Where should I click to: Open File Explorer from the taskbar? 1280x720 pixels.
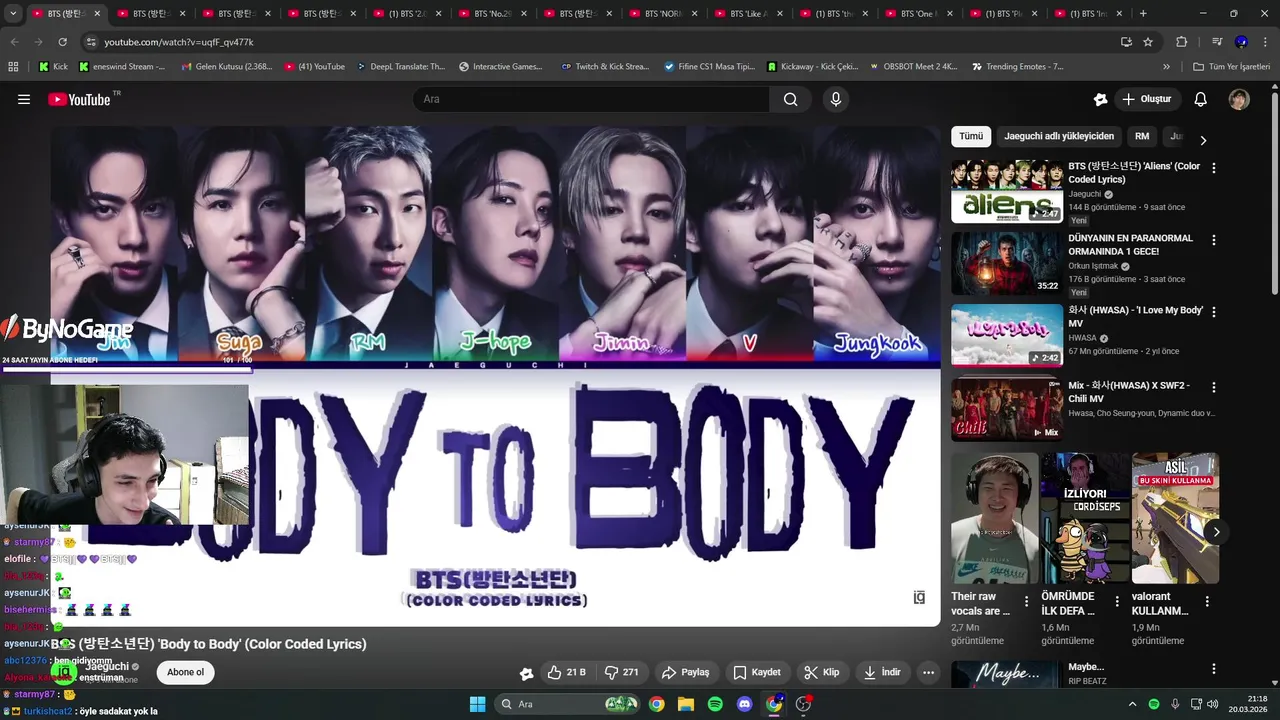(686, 704)
